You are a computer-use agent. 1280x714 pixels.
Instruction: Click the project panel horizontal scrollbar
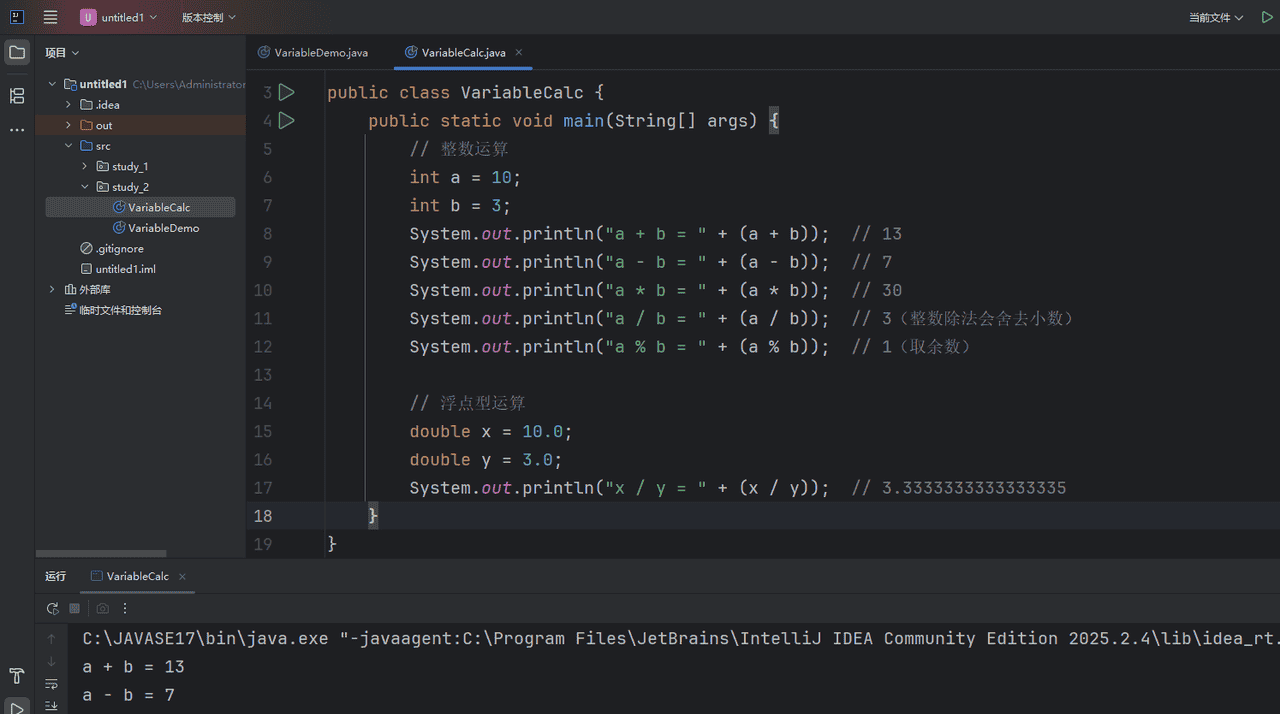(100, 553)
